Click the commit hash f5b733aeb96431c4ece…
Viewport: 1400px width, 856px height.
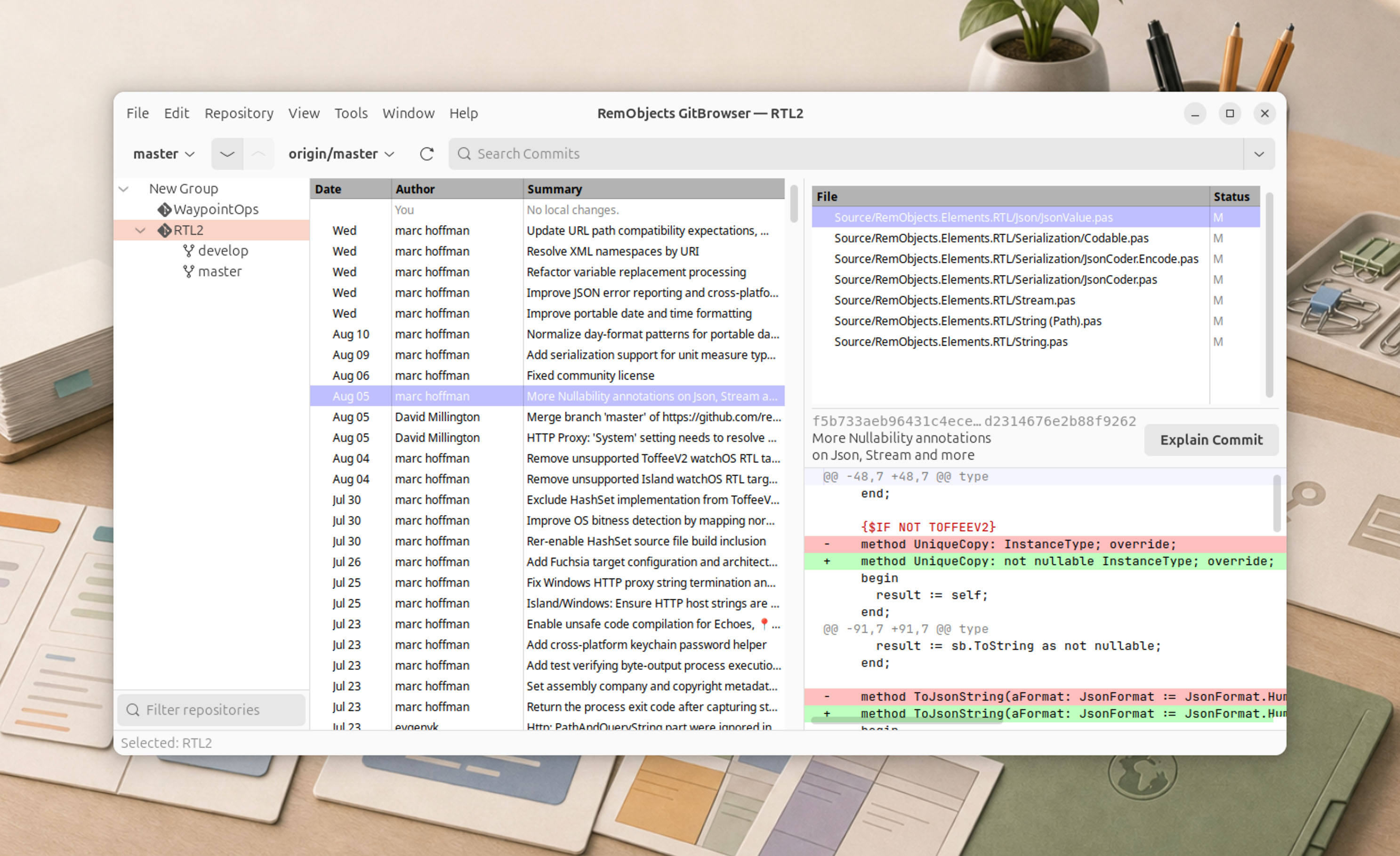974,421
